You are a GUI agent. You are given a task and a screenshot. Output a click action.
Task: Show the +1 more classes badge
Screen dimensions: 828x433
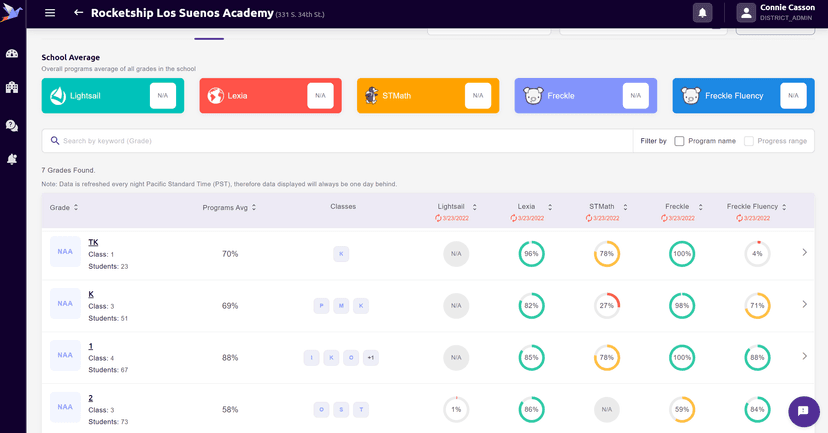(x=371, y=357)
